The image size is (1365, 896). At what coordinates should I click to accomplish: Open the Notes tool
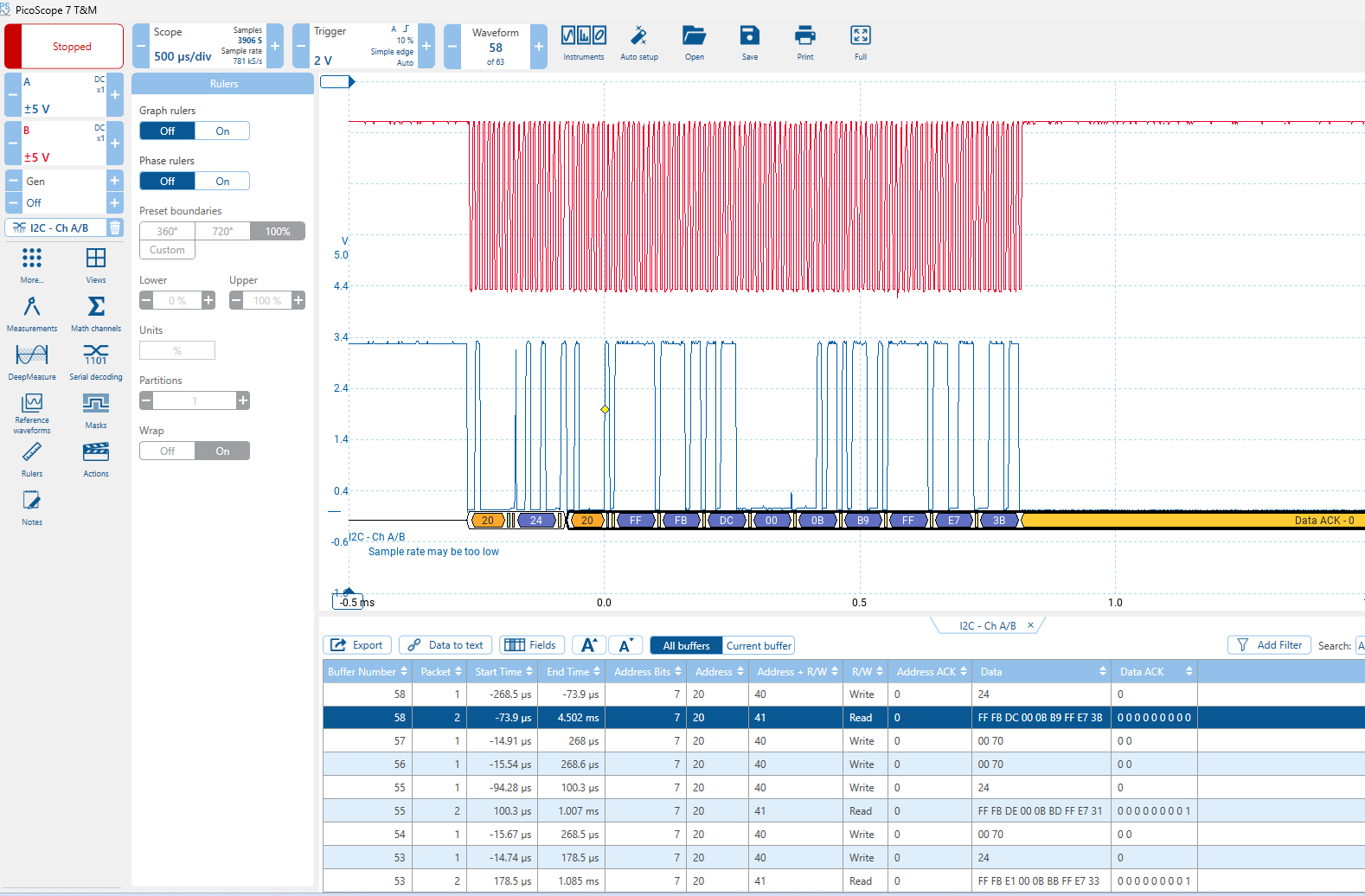(32, 507)
